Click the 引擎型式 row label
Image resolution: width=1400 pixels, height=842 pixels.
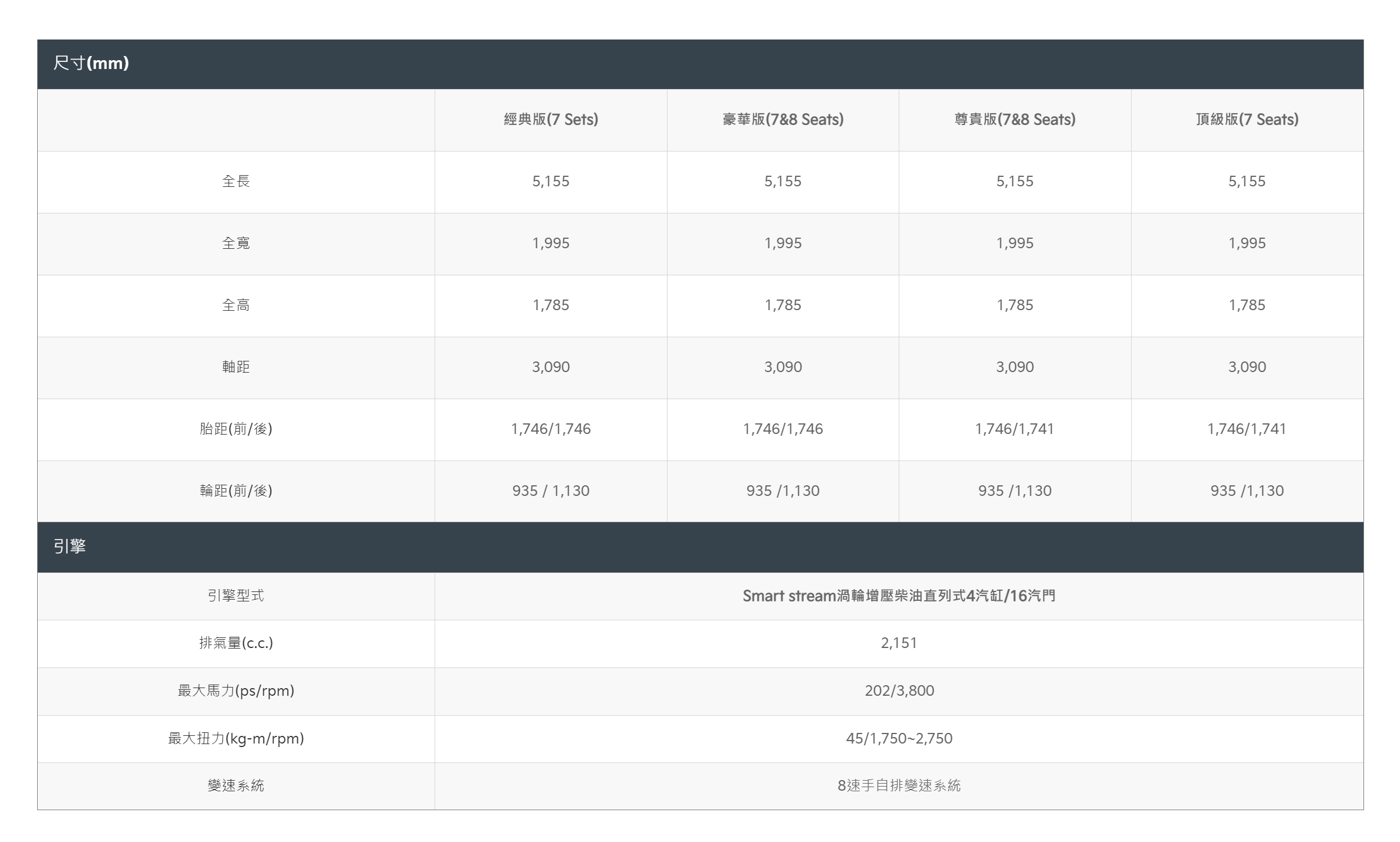click(x=236, y=596)
